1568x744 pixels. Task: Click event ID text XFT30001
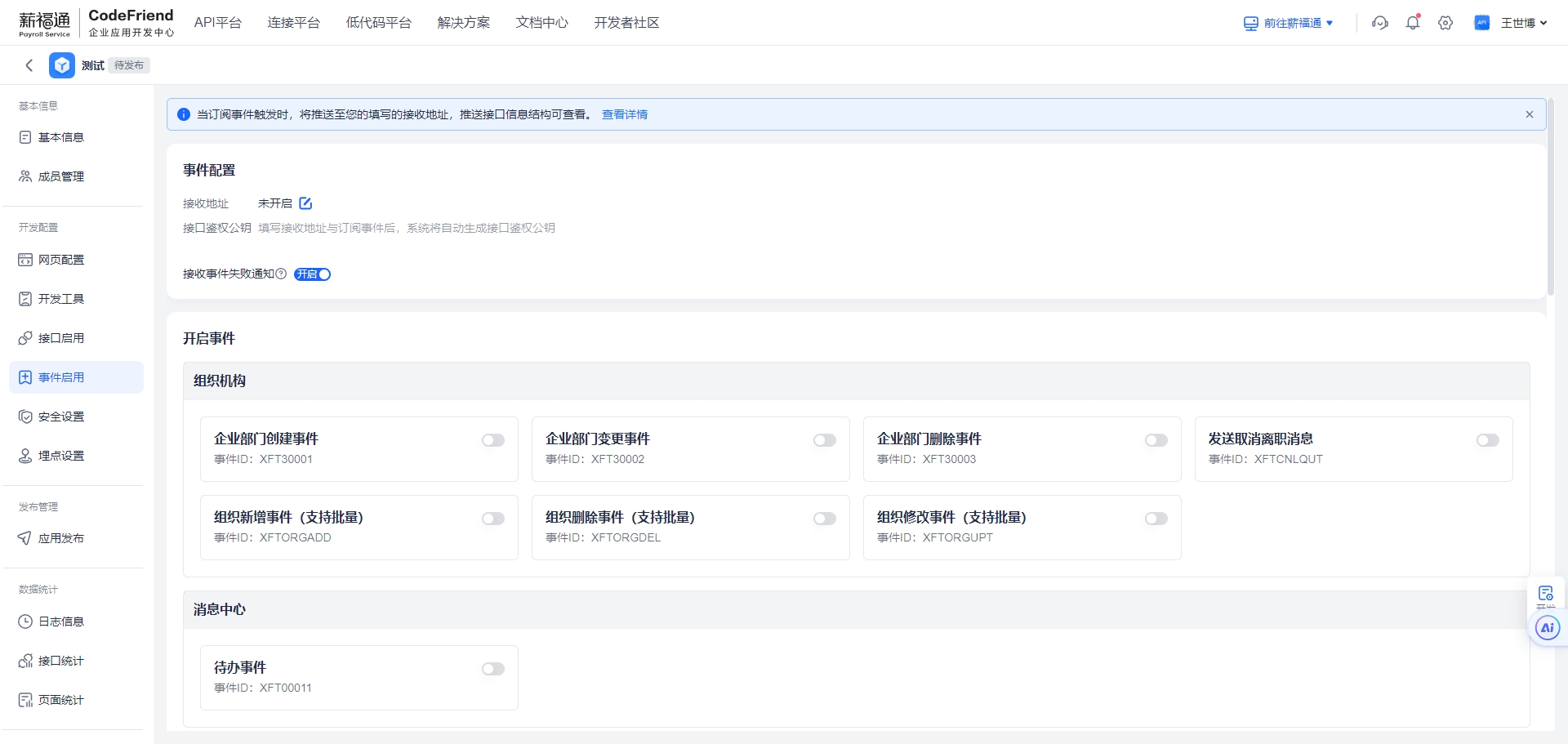tap(286, 459)
